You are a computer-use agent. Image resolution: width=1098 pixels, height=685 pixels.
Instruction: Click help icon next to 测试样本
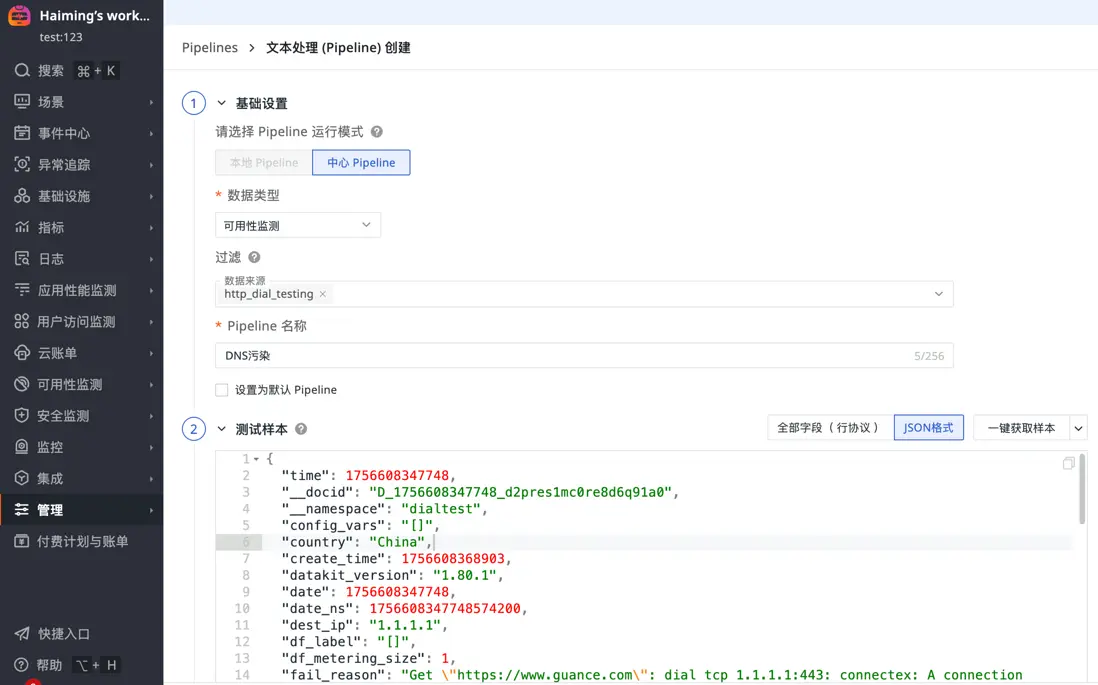(301, 429)
